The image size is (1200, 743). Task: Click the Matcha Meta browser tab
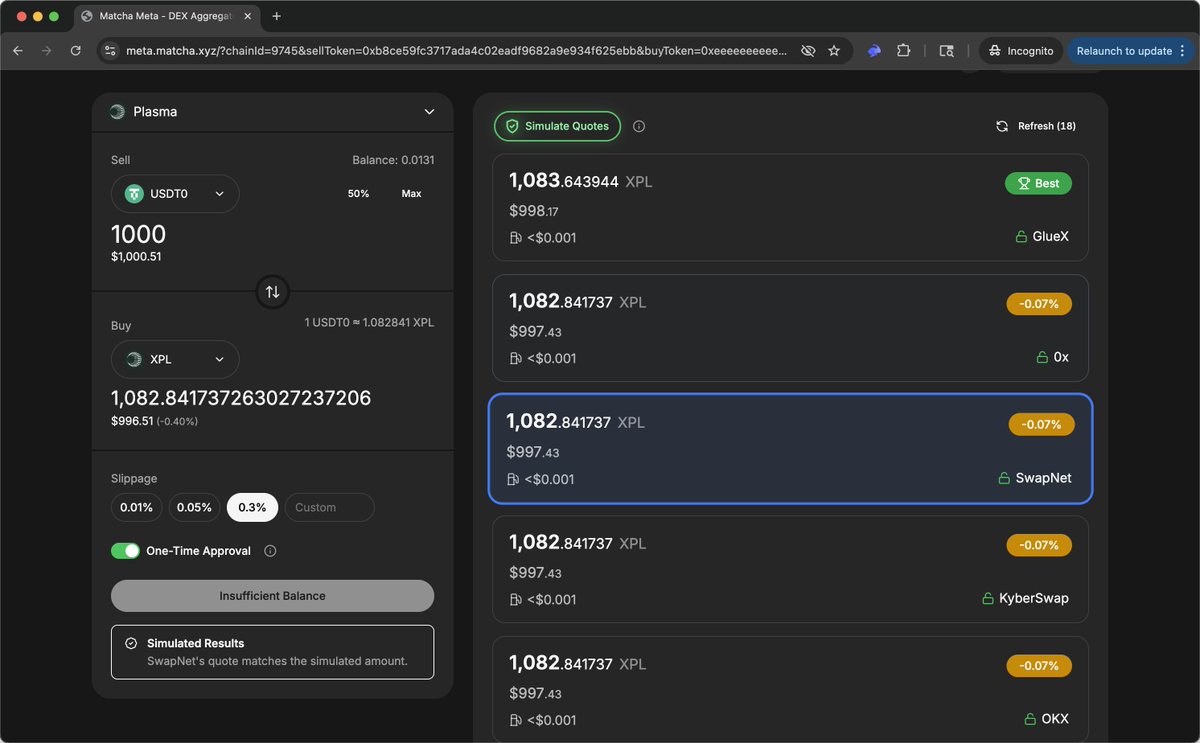pyautogui.click(x=166, y=16)
